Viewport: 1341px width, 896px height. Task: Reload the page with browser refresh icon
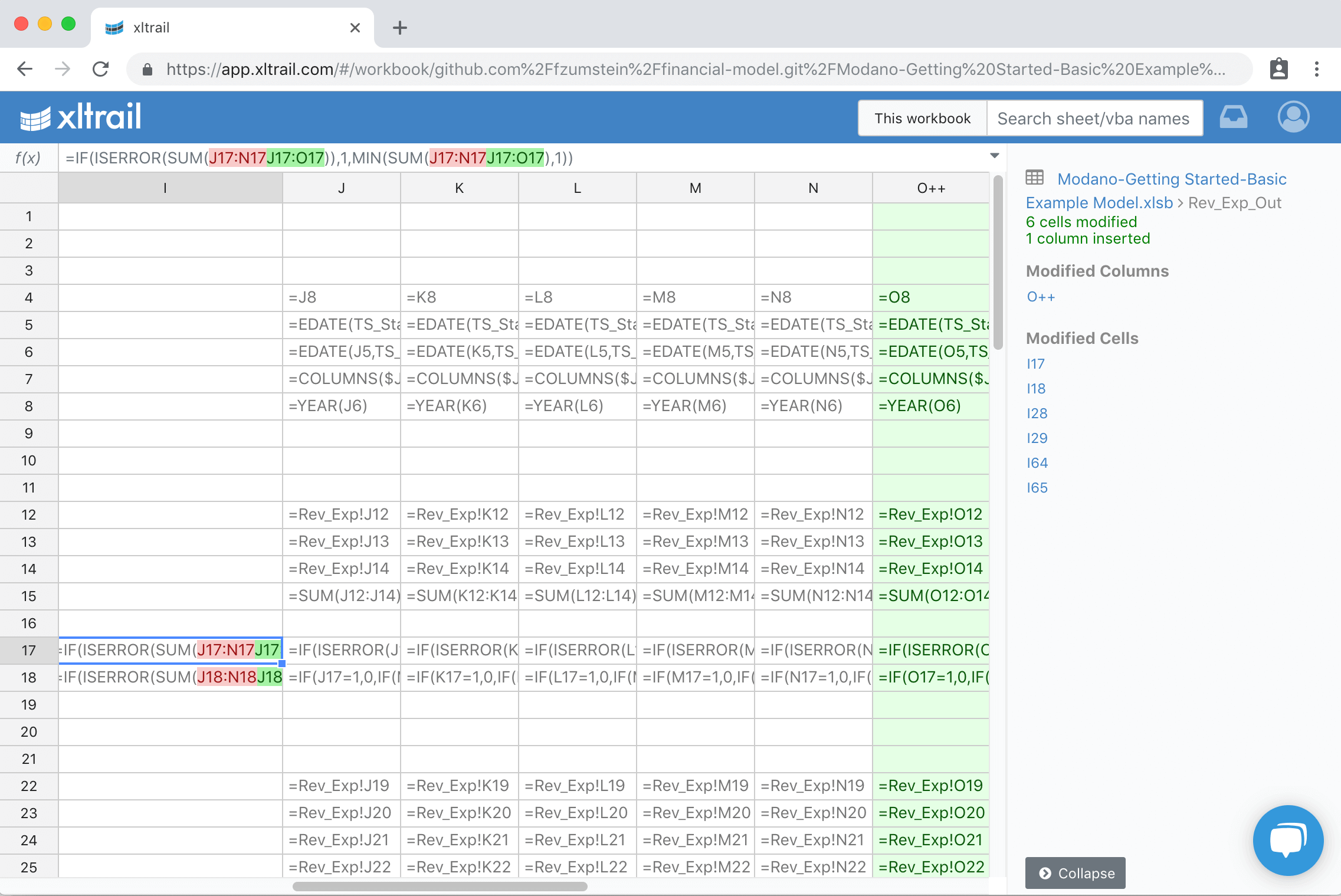(101, 70)
